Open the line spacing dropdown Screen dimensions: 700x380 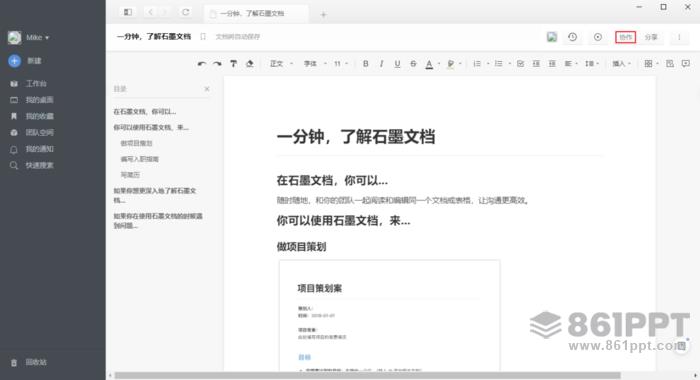pos(592,64)
